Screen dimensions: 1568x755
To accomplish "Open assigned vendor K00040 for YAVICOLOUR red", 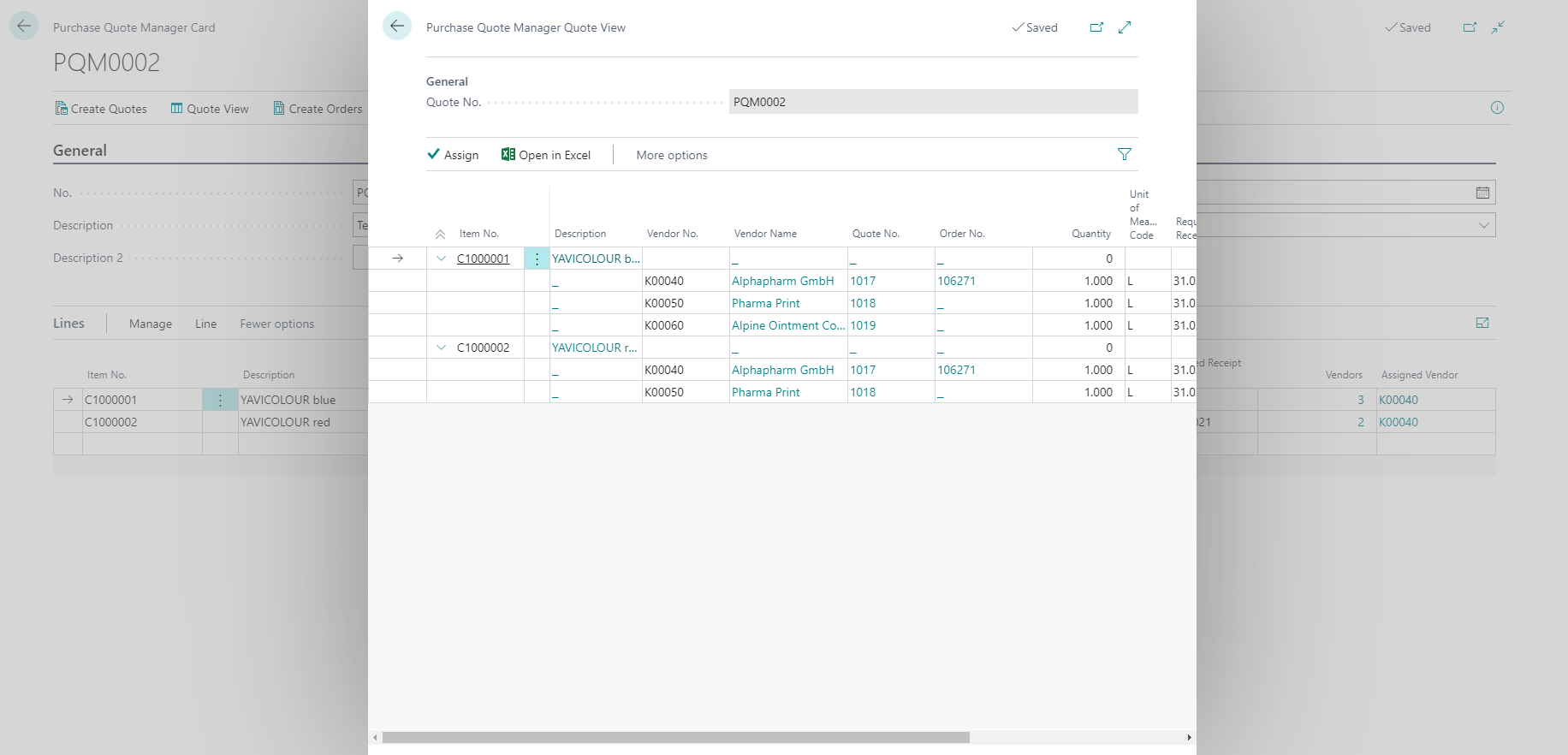I will (x=1398, y=422).
